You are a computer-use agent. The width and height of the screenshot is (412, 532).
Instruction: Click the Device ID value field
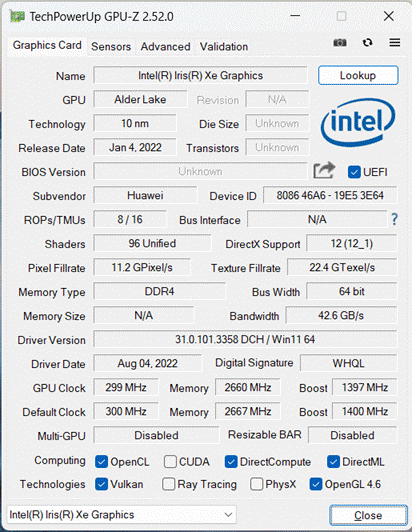(x=330, y=195)
